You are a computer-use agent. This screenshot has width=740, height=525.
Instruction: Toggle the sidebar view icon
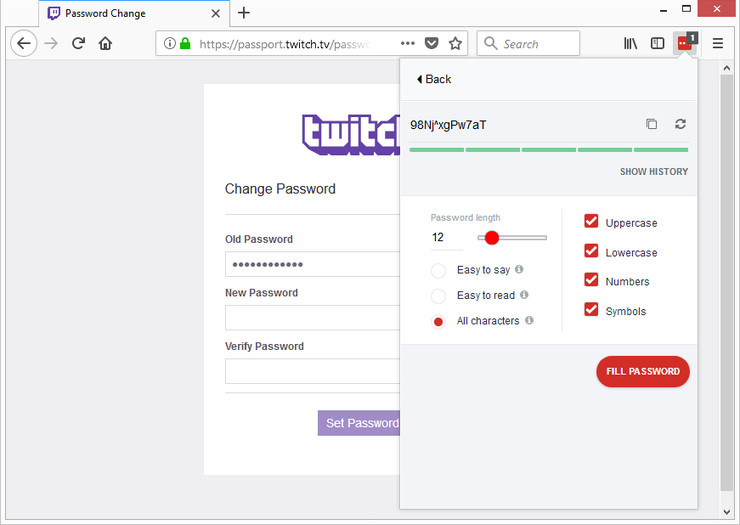657,43
